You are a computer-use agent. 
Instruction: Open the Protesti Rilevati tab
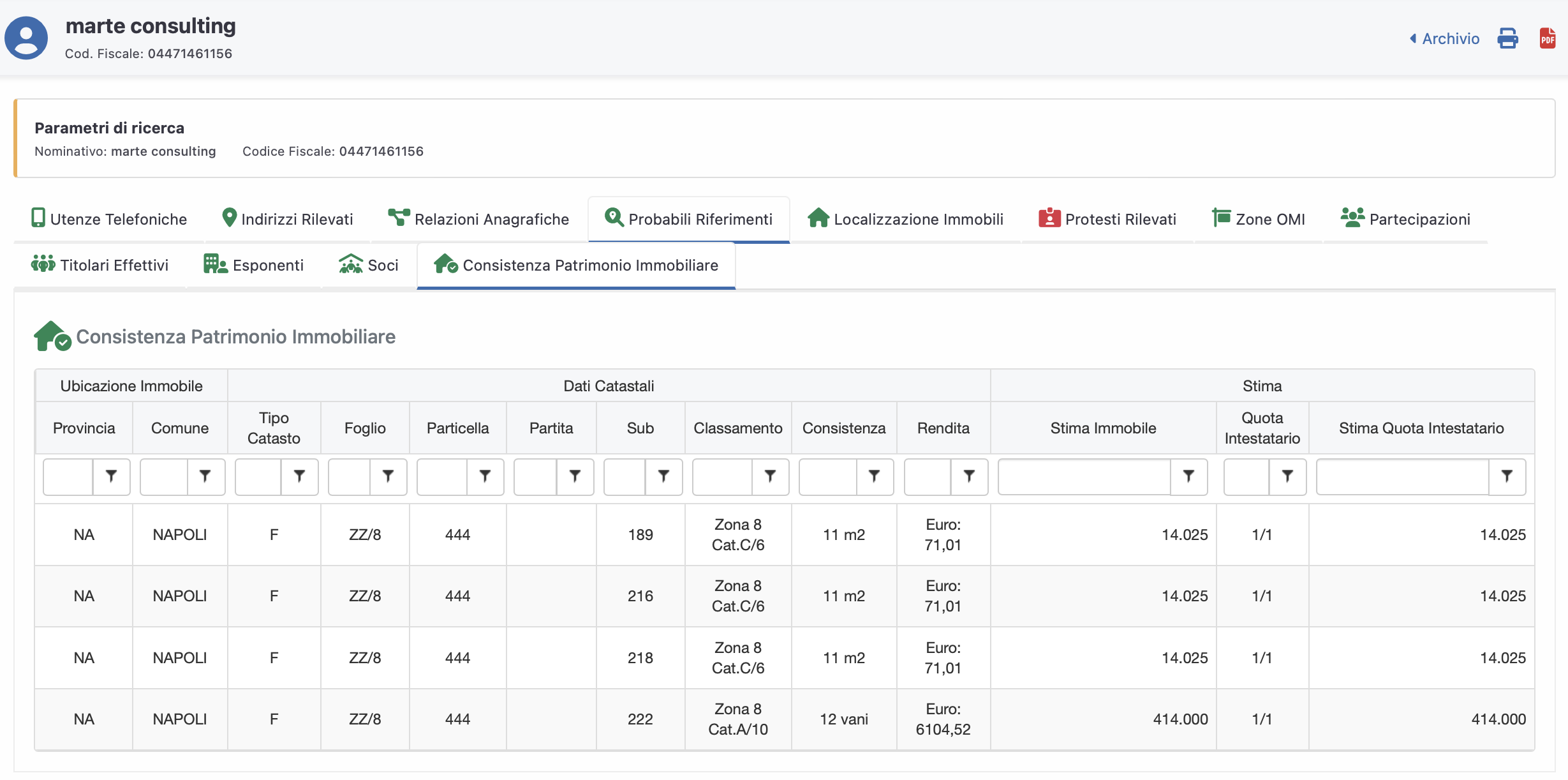[1107, 219]
